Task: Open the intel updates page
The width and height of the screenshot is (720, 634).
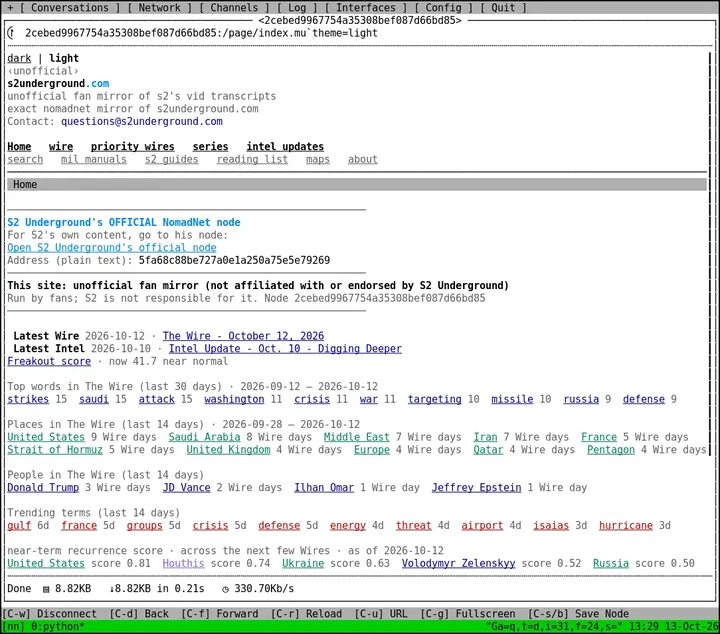Action: pos(285,147)
